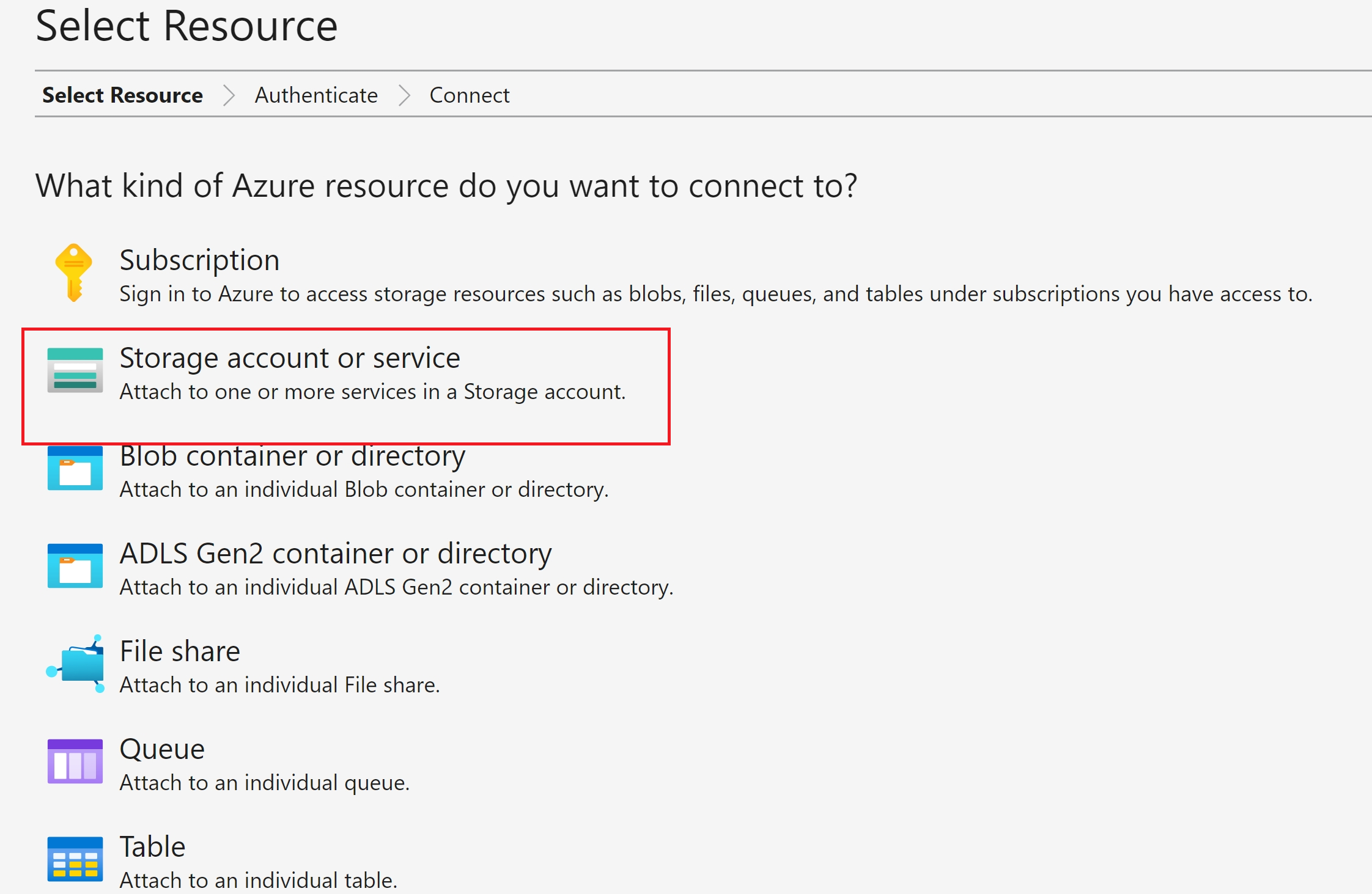Open the Connect breadcrumb step
This screenshot has width=1372, height=894.
coord(470,95)
